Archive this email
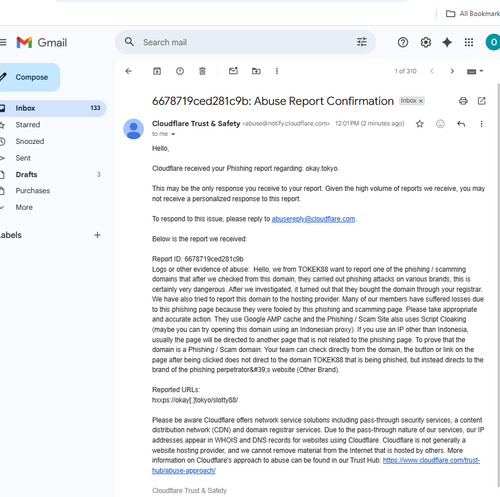This screenshot has width=500, height=497. [157, 71]
